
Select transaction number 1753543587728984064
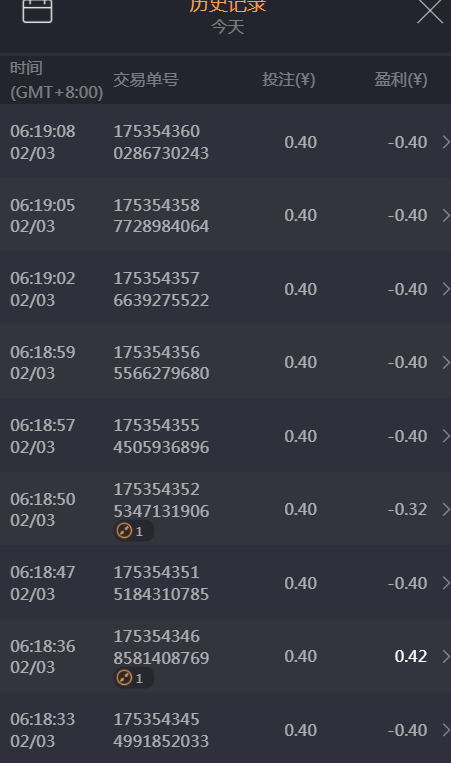pos(161,216)
